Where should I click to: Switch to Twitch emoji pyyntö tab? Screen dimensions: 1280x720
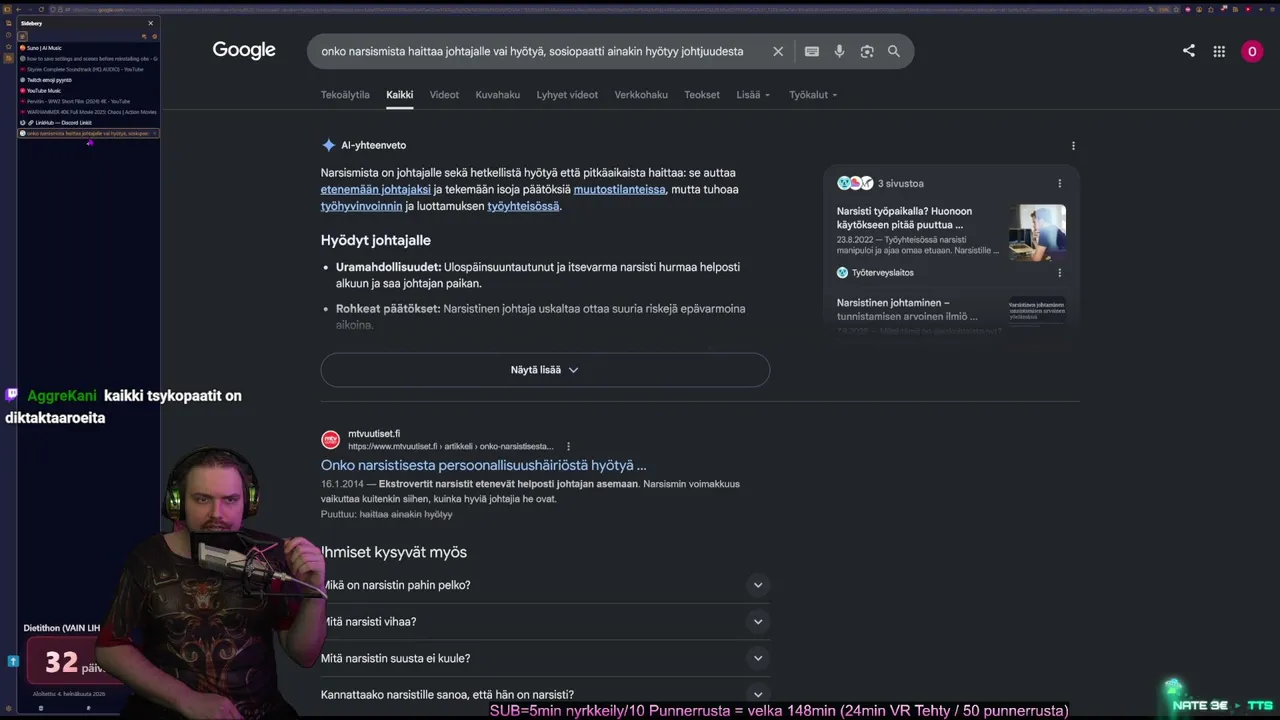pos(88,80)
